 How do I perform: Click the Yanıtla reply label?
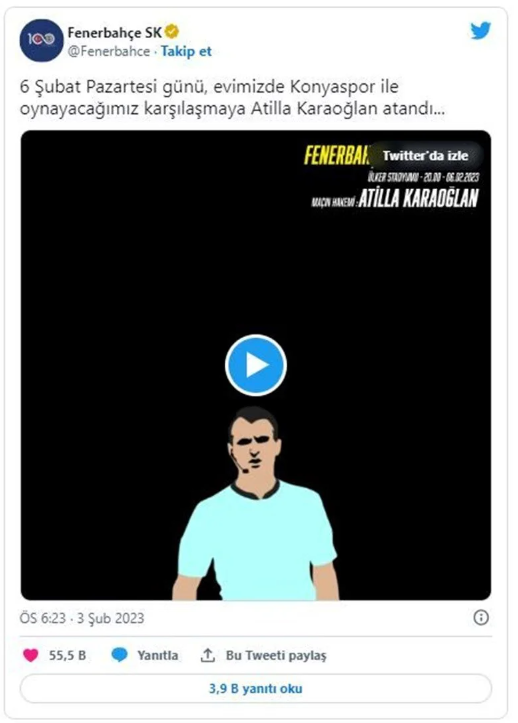[157, 655]
